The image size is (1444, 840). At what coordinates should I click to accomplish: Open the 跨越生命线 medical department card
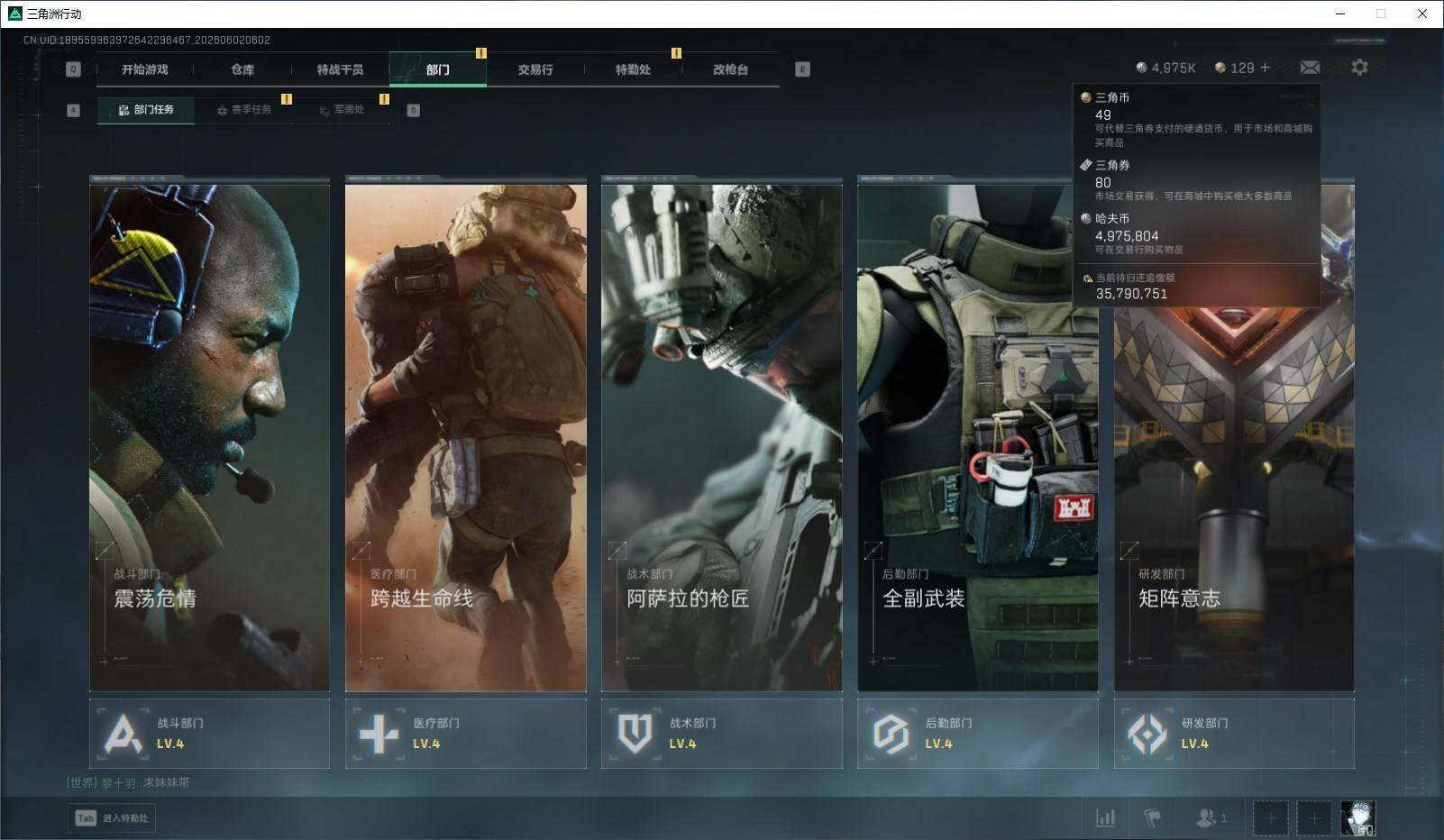click(x=466, y=434)
